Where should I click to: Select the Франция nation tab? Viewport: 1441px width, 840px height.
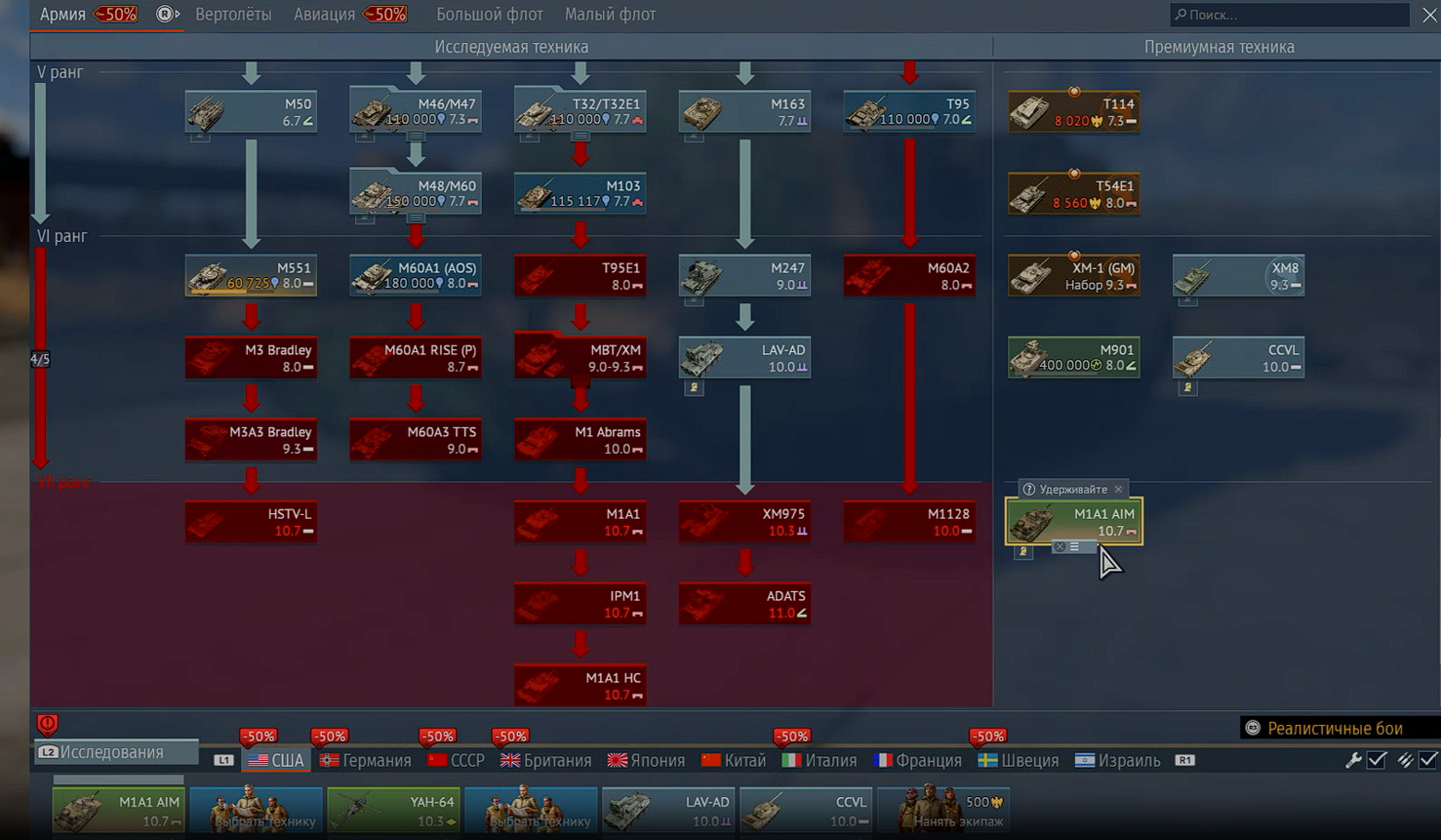[917, 760]
